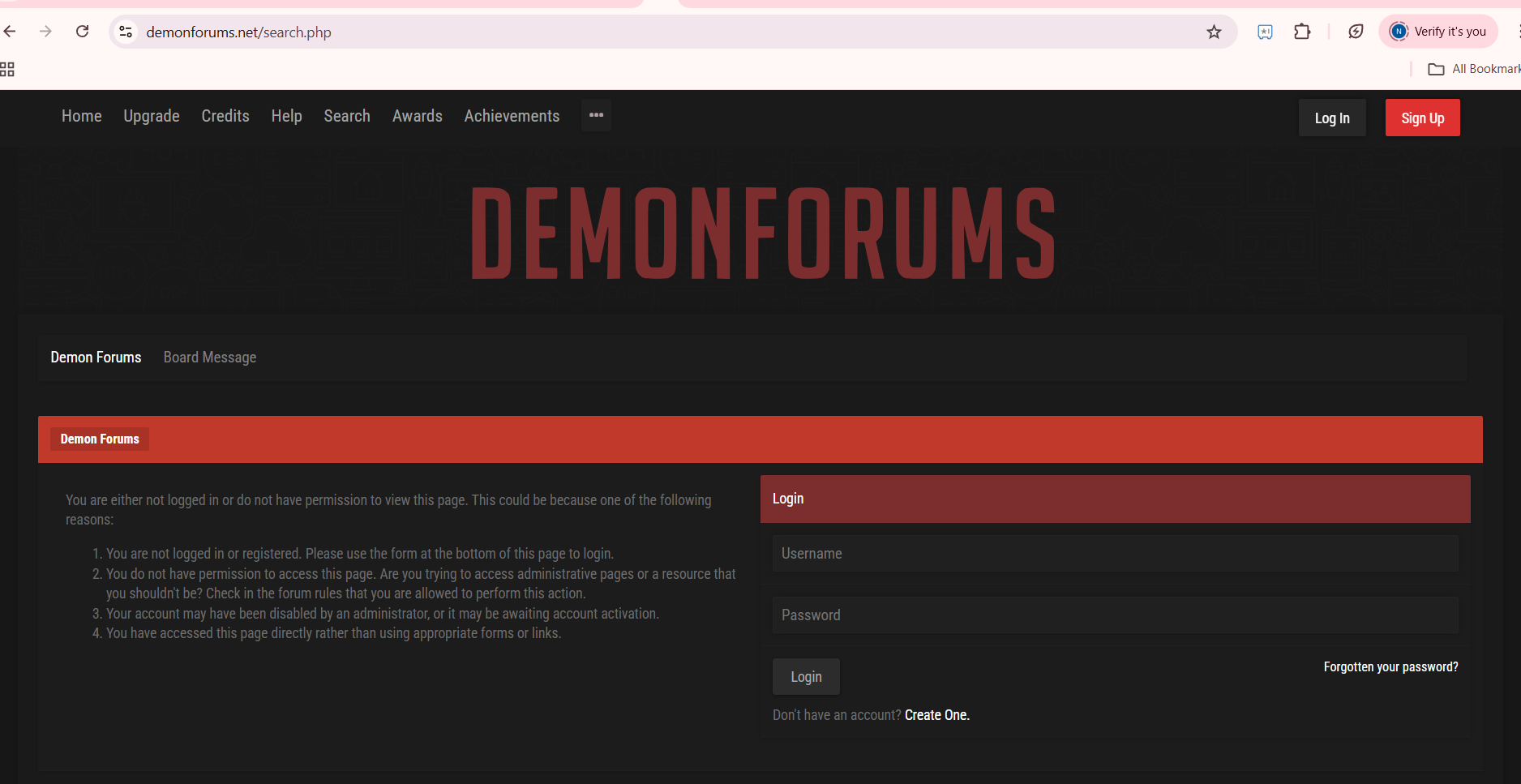The width and height of the screenshot is (1521, 784).
Task: Click Create One. account link
Action: 936,715
